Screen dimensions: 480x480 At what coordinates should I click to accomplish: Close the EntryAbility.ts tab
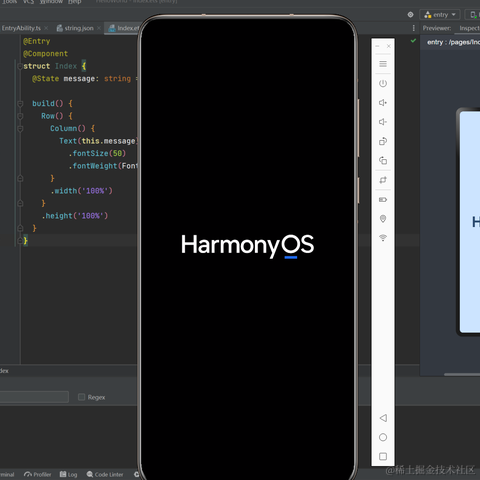pyautogui.click(x=46, y=28)
